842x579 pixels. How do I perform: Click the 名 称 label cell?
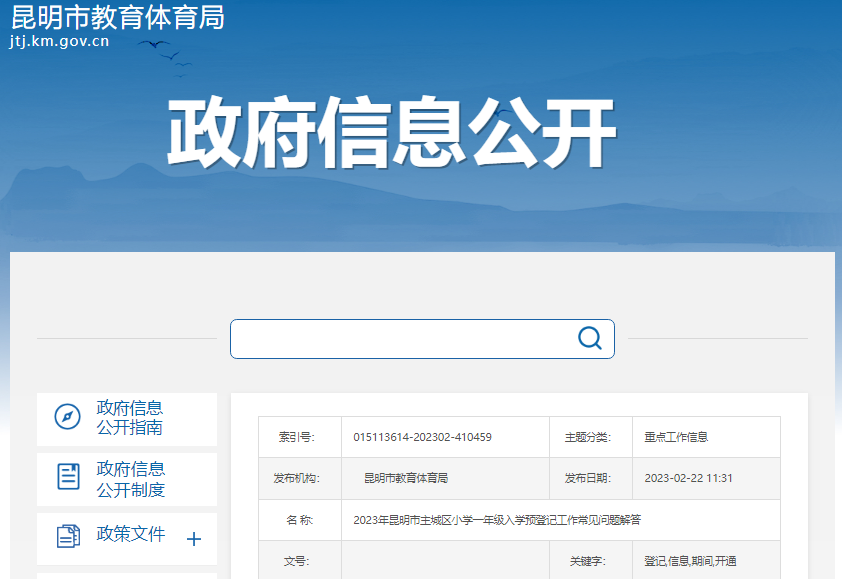pyautogui.click(x=300, y=520)
